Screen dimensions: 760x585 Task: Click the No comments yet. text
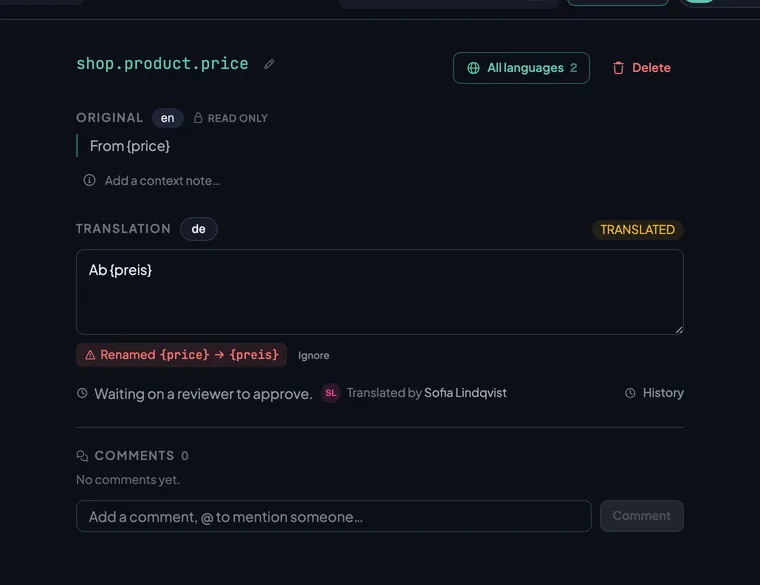(128, 480)
